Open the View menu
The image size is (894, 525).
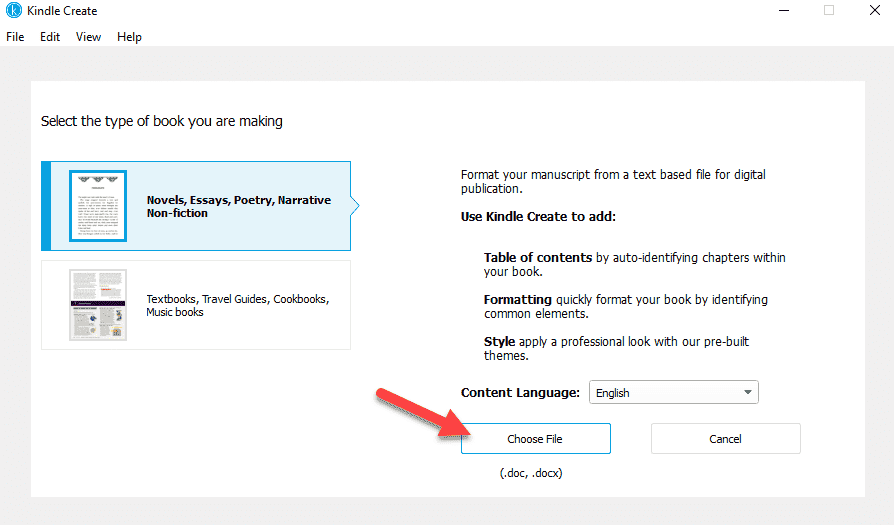pyautogui.click(x=88, y=37)
